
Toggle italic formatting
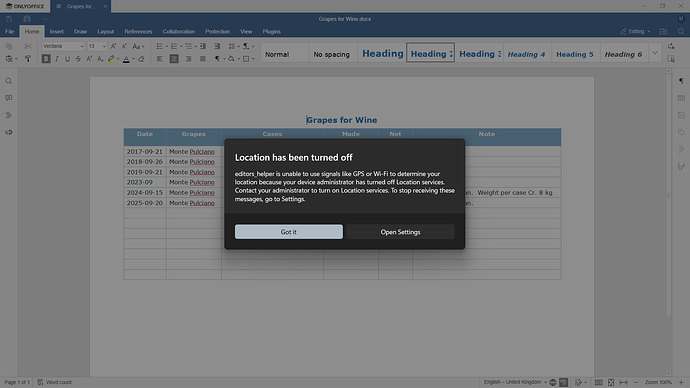57,59
